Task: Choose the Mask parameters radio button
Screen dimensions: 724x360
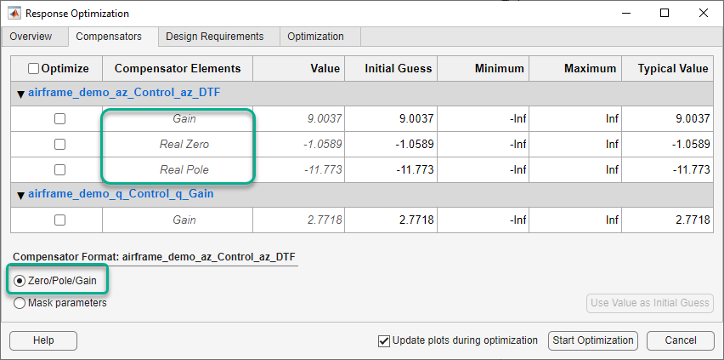Action: click(20, 303)
